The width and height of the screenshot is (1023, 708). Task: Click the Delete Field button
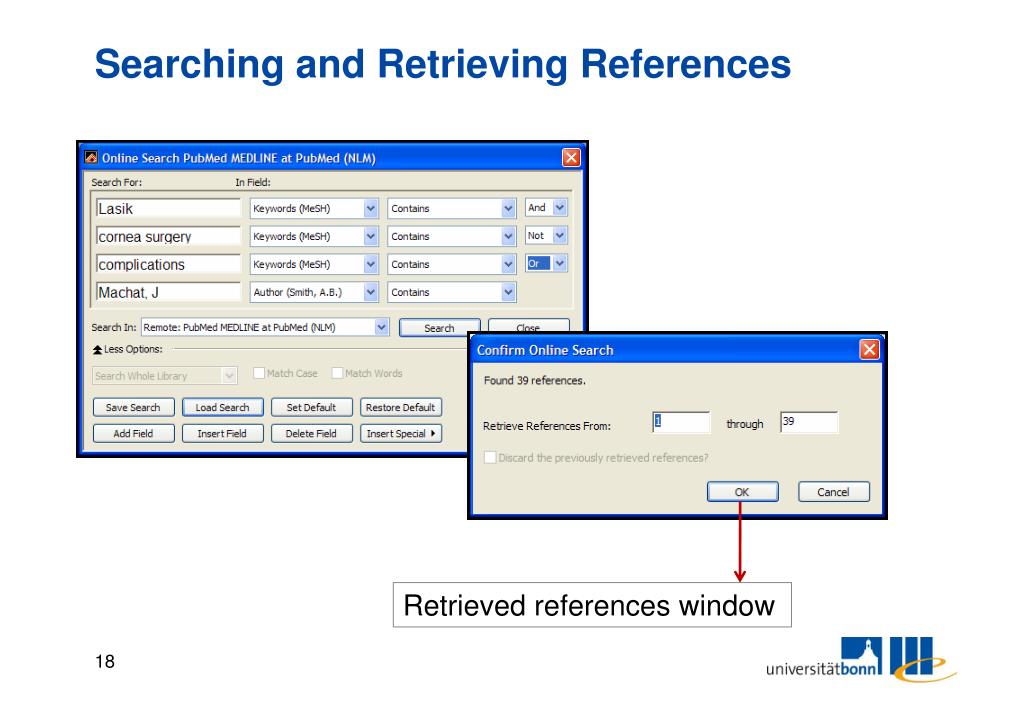pyautogui.click(x=311, y=433)
